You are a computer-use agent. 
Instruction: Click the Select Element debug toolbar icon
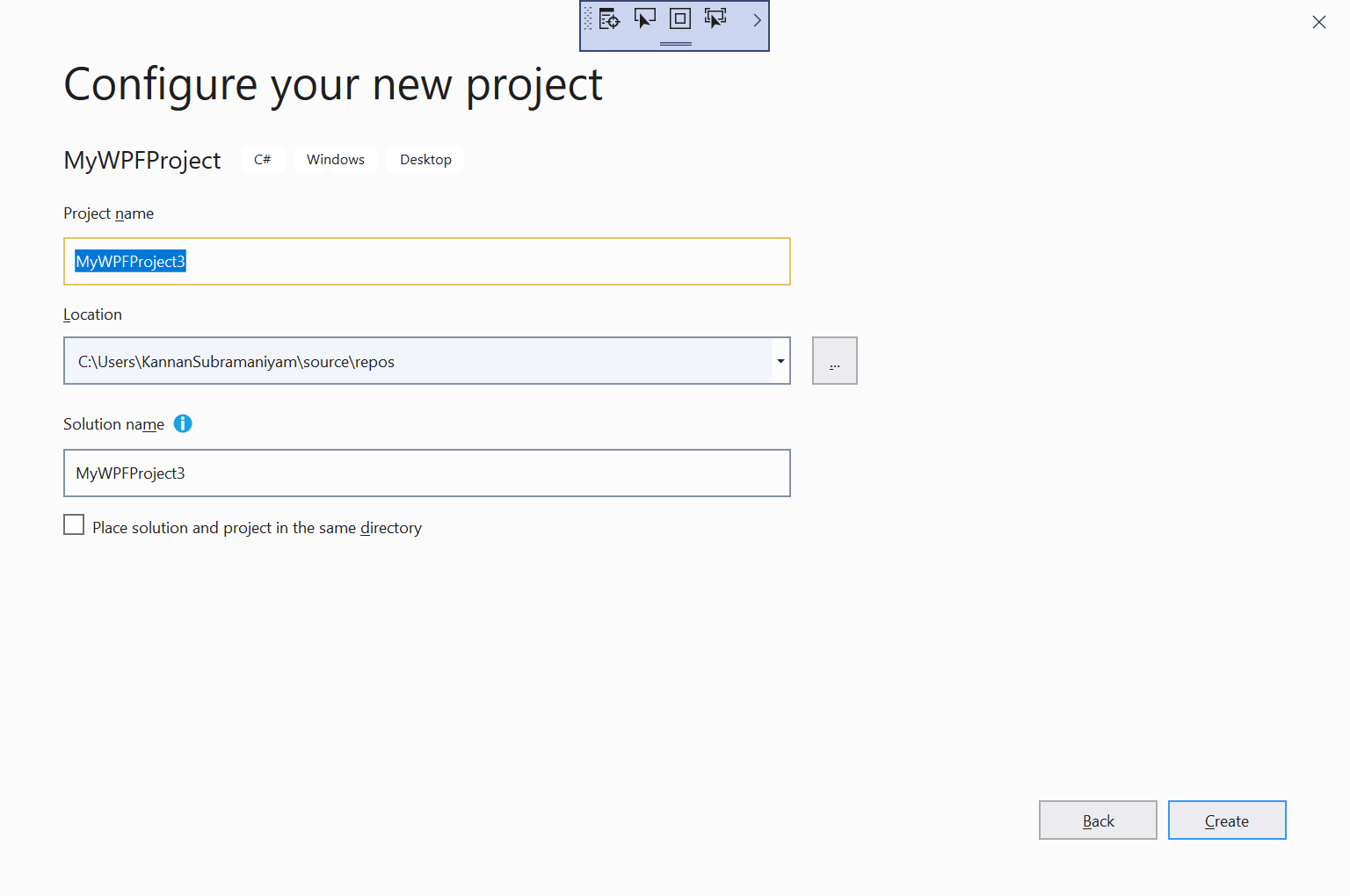(x=645, y=18)
